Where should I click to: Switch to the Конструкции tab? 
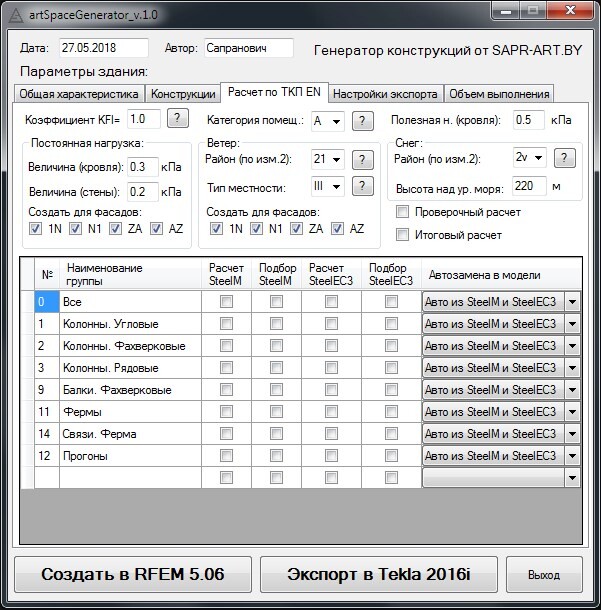pos(183,94)
